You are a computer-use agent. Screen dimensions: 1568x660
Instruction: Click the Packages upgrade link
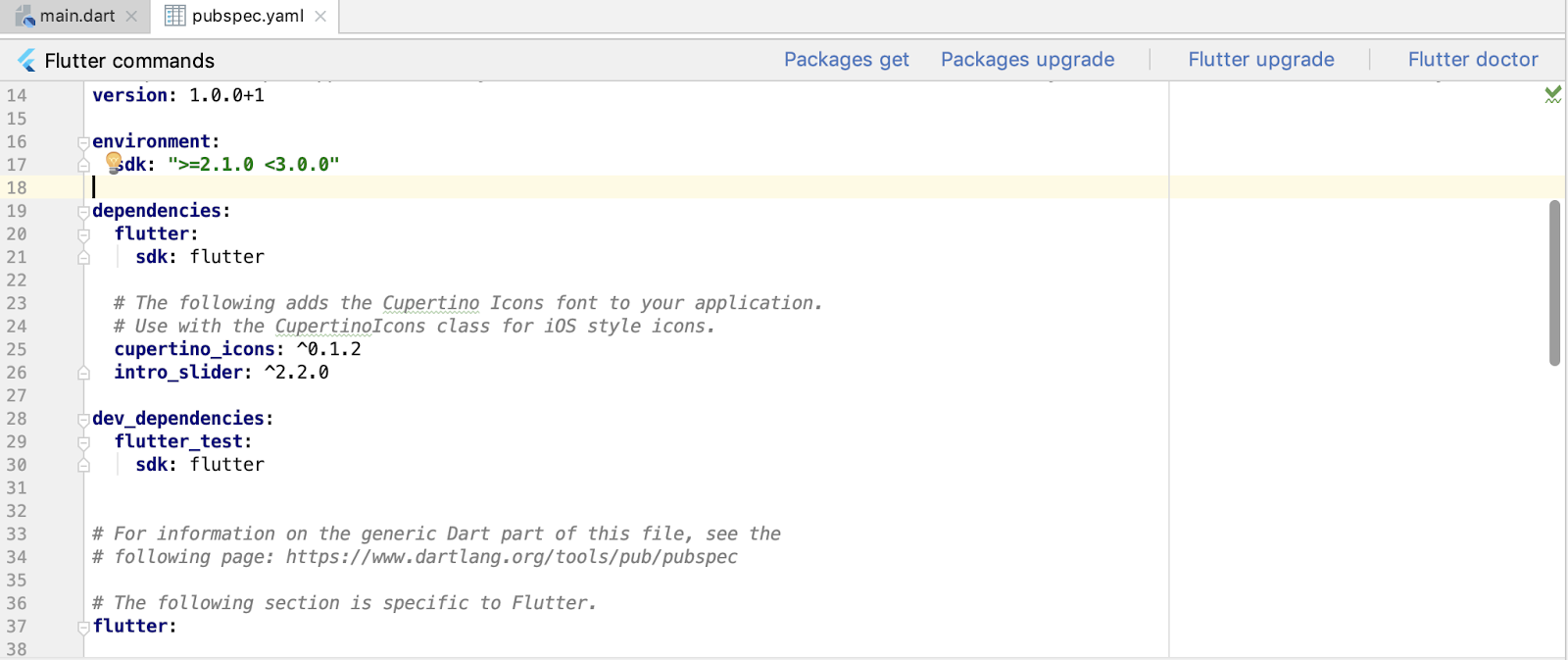(x=1027, y=60)
